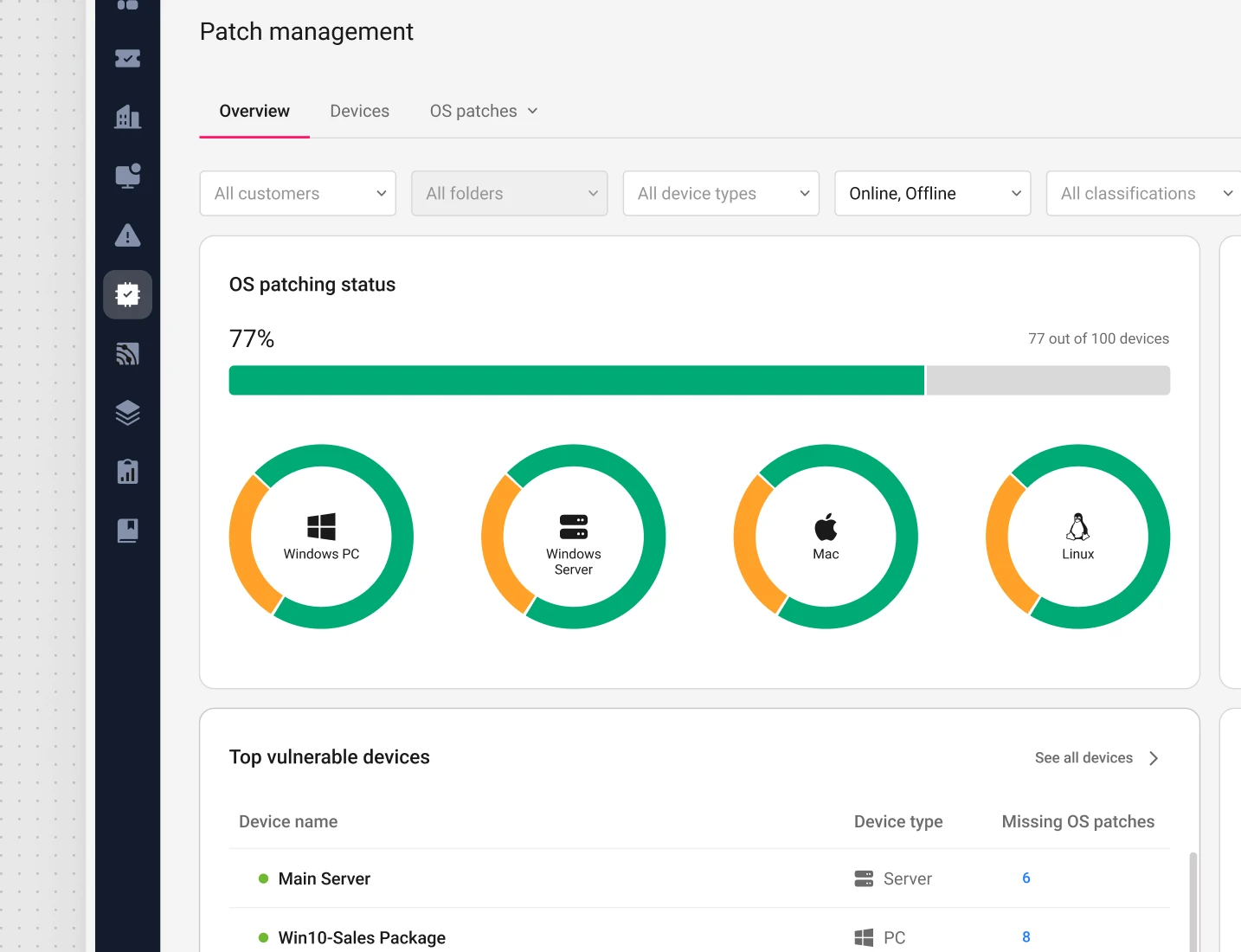Click the Patch management page title

click(x=306, y=31)
